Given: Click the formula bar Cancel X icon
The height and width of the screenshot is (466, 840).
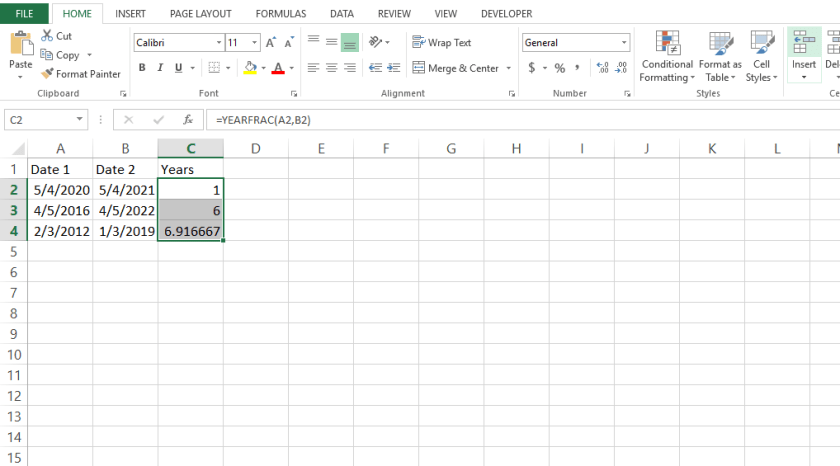Looking at the screenshot, I should (129, 119).
